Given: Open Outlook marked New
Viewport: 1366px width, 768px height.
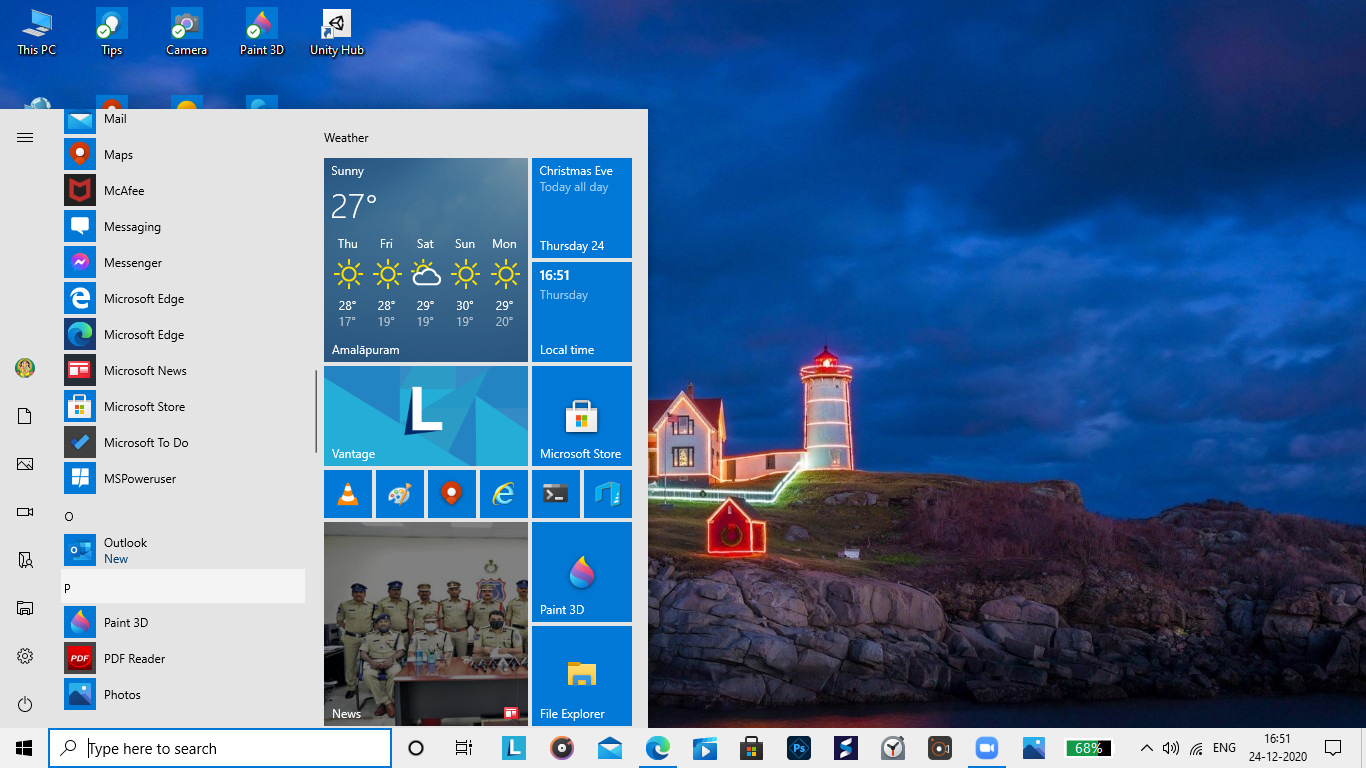Looking at the screenshot, I should (184, 551).
